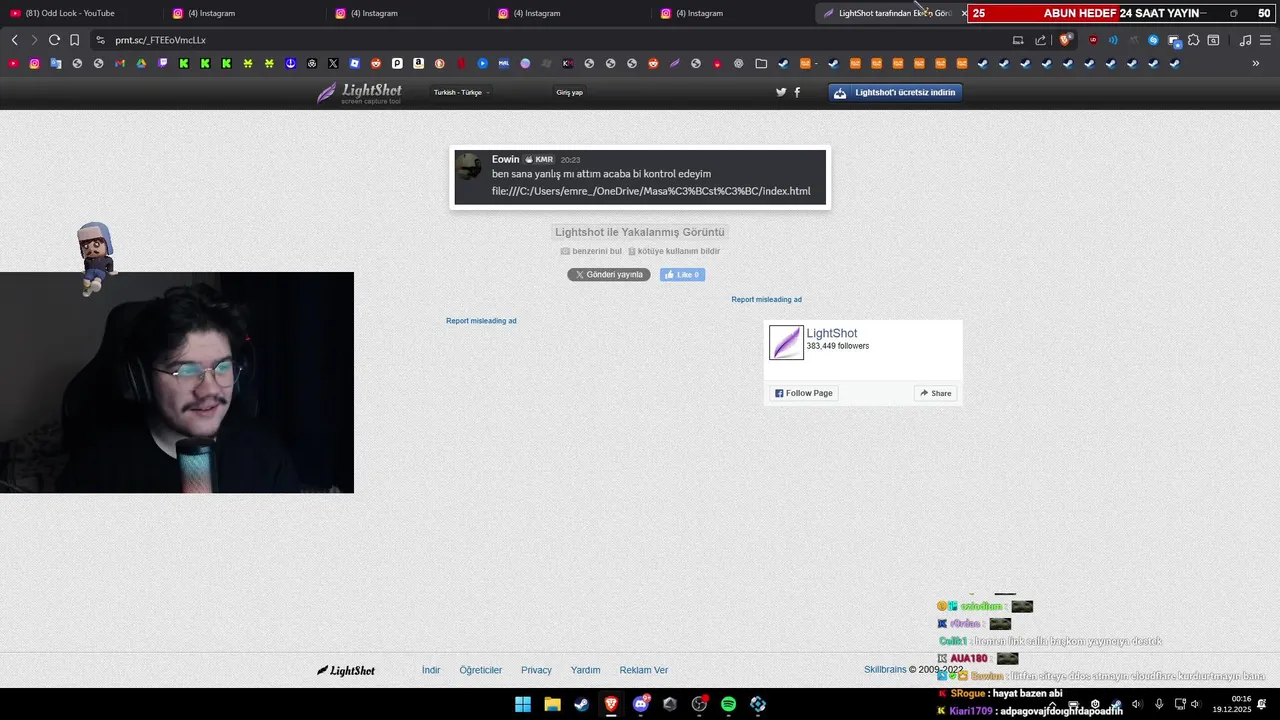The image size is (1280, 720).
Task: Click the benzerini bul link
Action: [x=591, y=251]
